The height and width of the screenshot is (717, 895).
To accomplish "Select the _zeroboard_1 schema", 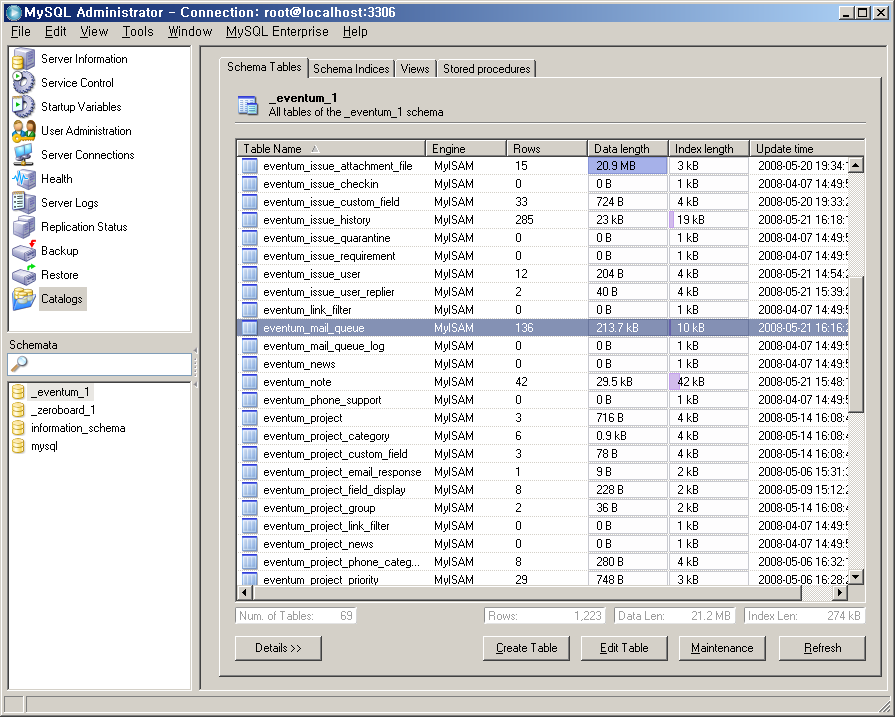I will (x=63, y=410).
